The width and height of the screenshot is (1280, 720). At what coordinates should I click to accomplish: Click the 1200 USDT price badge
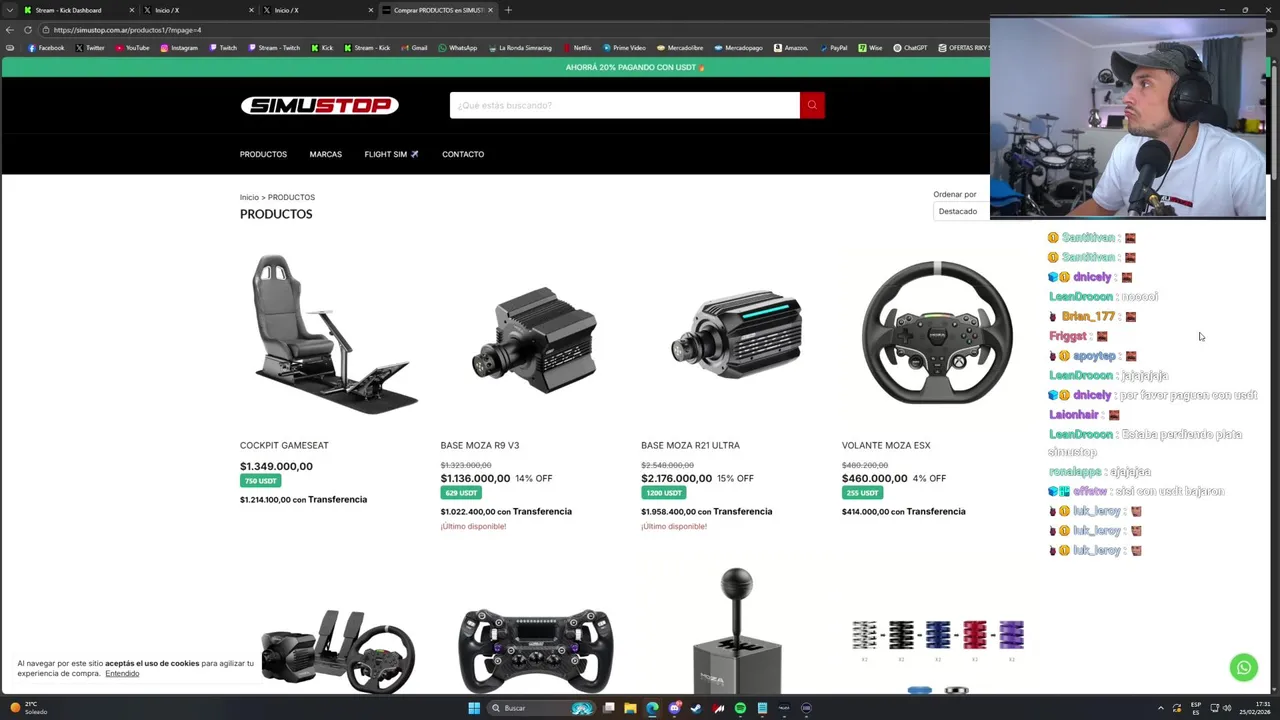663,493
